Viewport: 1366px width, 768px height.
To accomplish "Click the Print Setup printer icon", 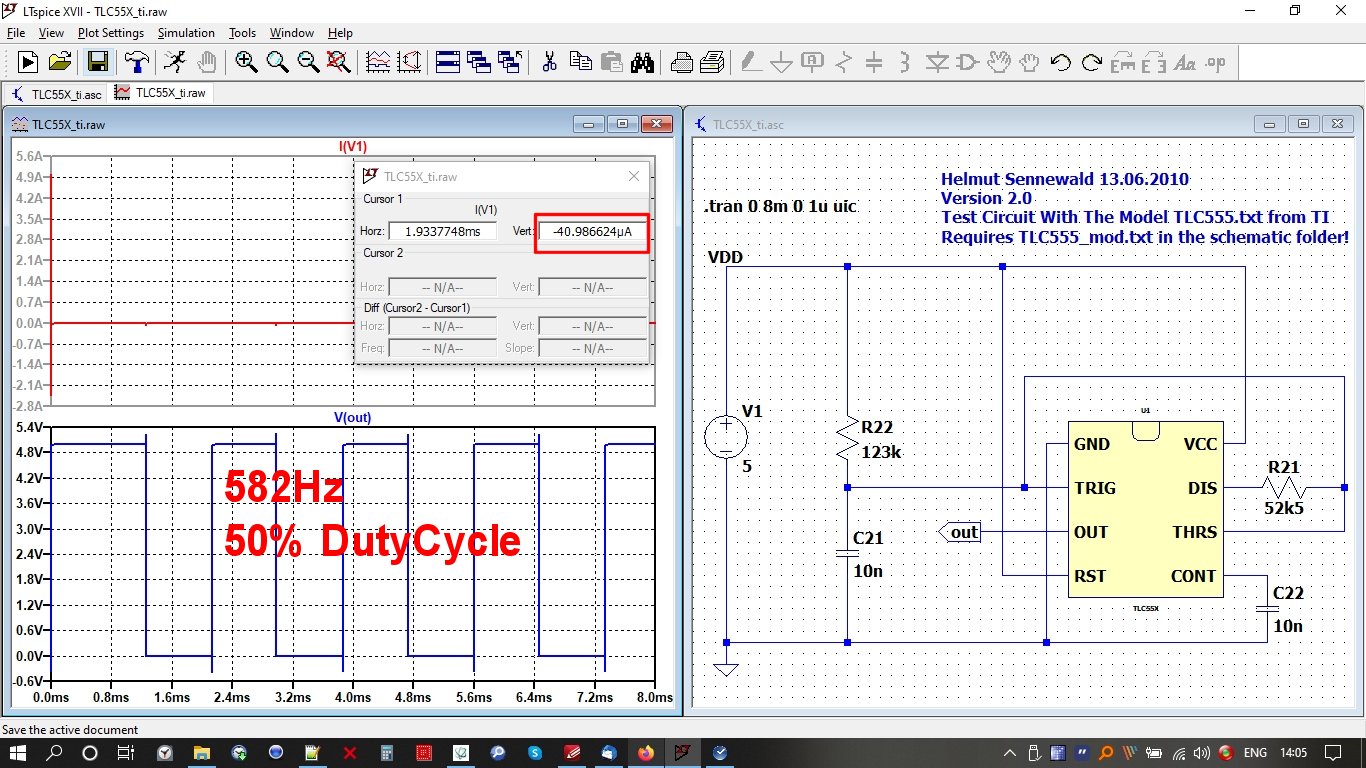I will pyautogui.click(x=682, y=62).
